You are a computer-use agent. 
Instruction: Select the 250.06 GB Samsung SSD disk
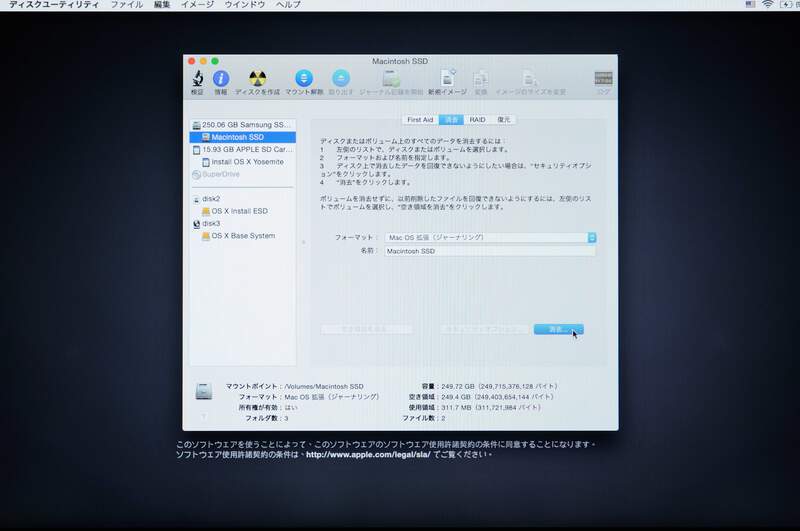point(242,124)
